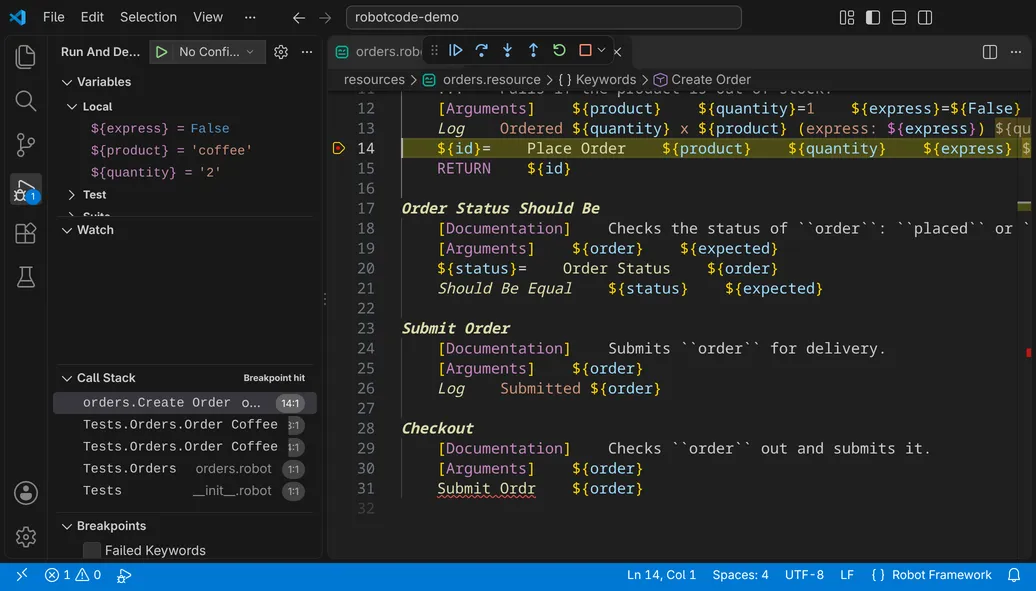
Task: Open the Testing beaker view
Action: (25, 278)
